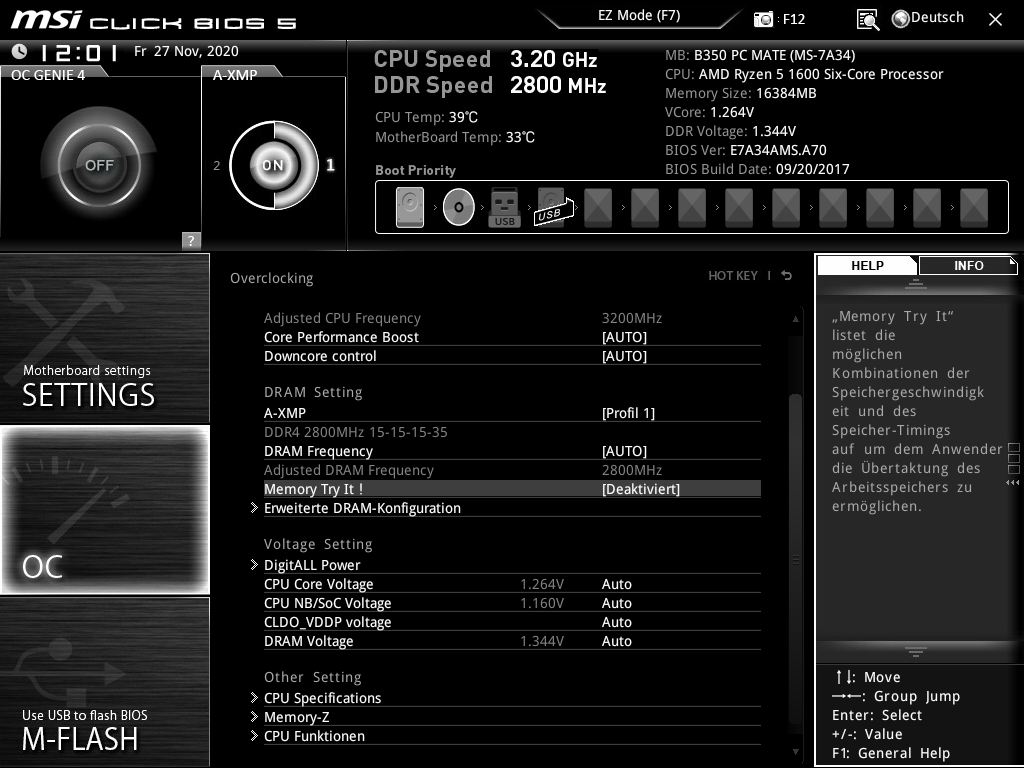Image resolution: width=1024 pixels, height=768 pixels.
Task: Click the help panel side collapse arrows
Action: pyautogui.click(x=1013, y=483)
